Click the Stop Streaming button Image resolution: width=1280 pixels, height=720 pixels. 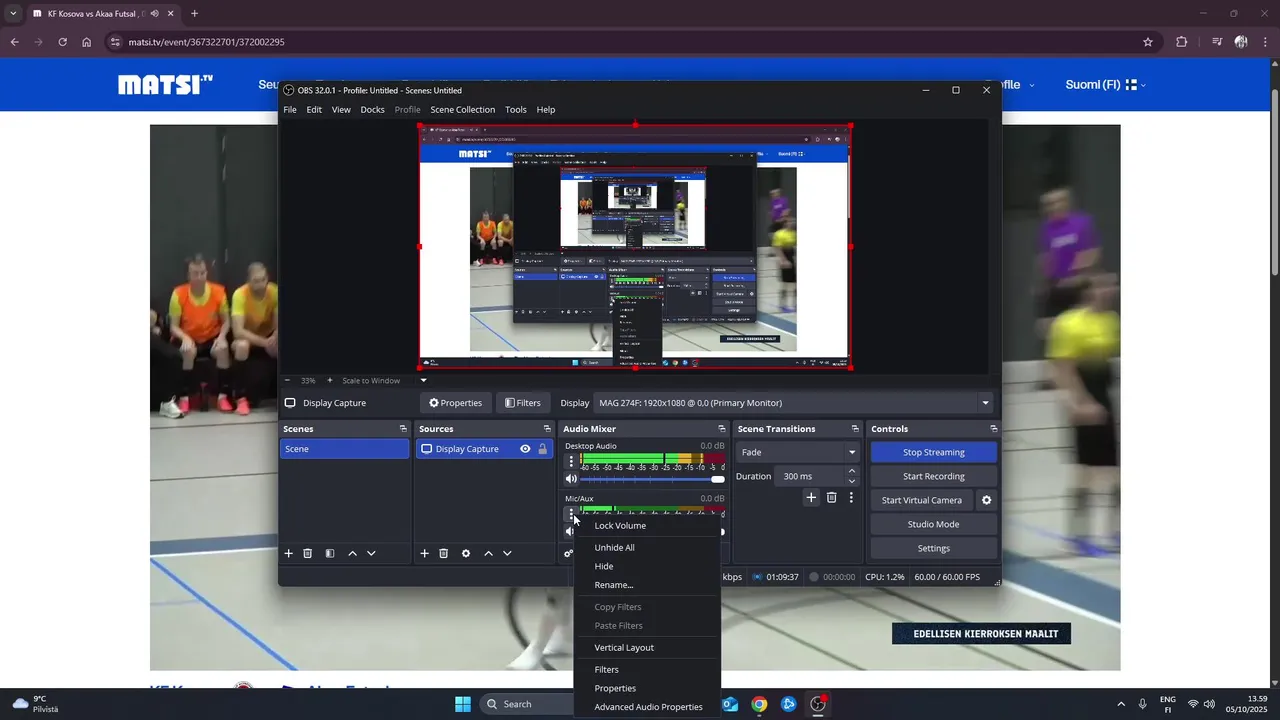click(x=934, y=452)
